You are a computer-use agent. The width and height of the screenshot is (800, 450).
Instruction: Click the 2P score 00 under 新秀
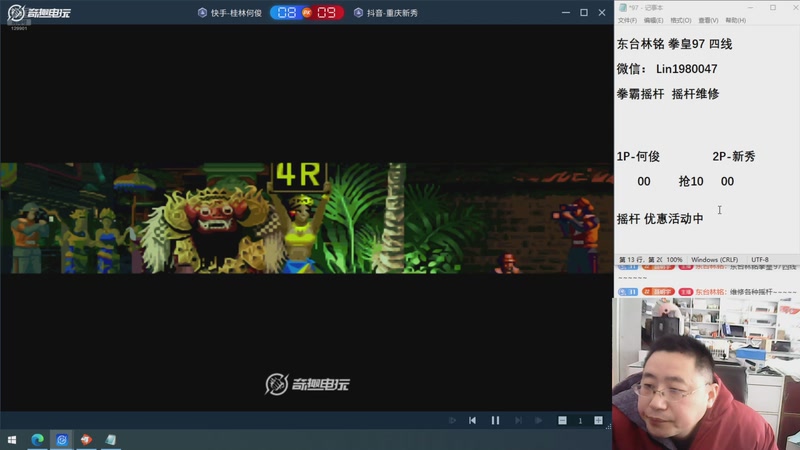click(x=728, y=182)
